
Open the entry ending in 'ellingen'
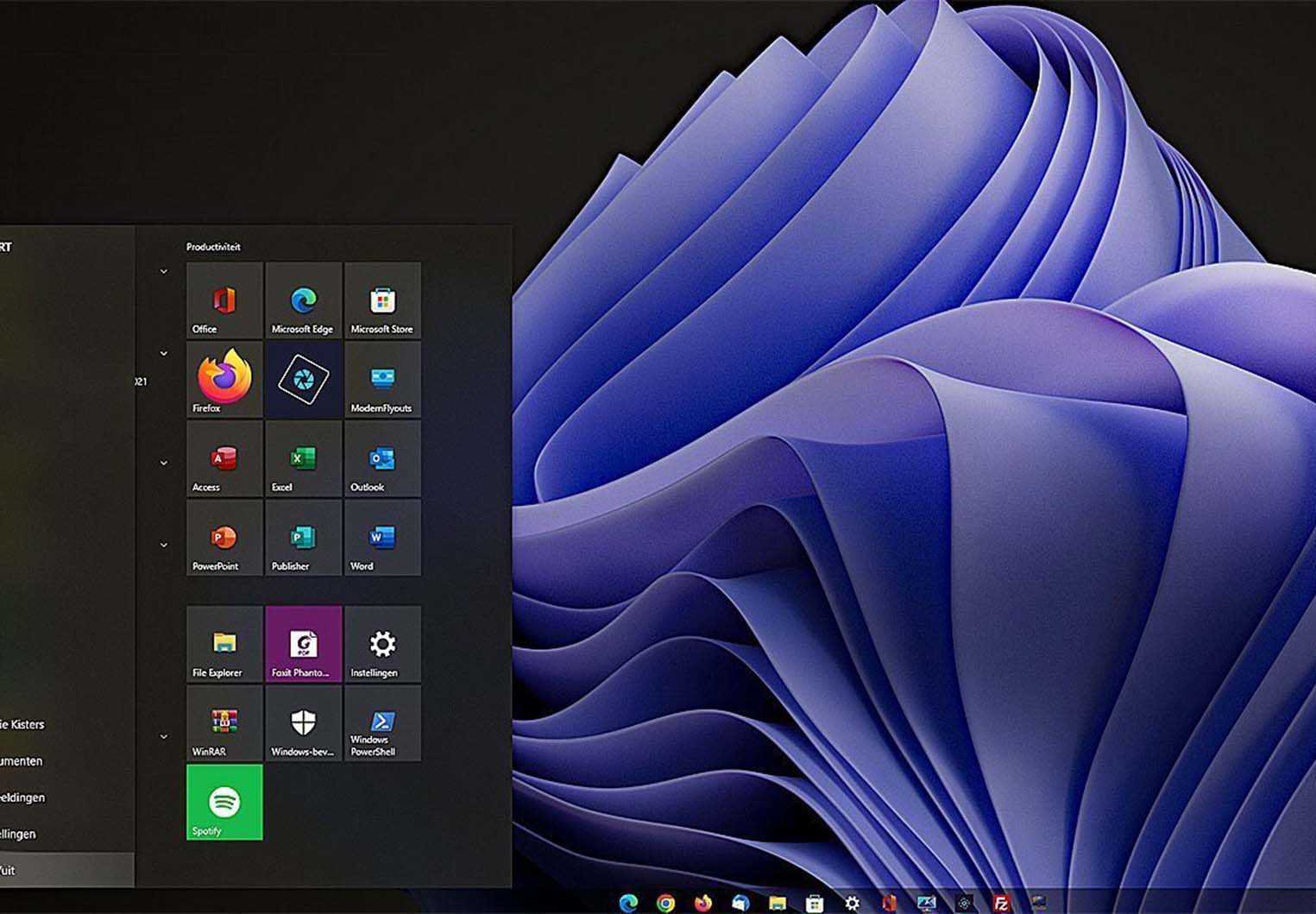click(x=18, y=834)
